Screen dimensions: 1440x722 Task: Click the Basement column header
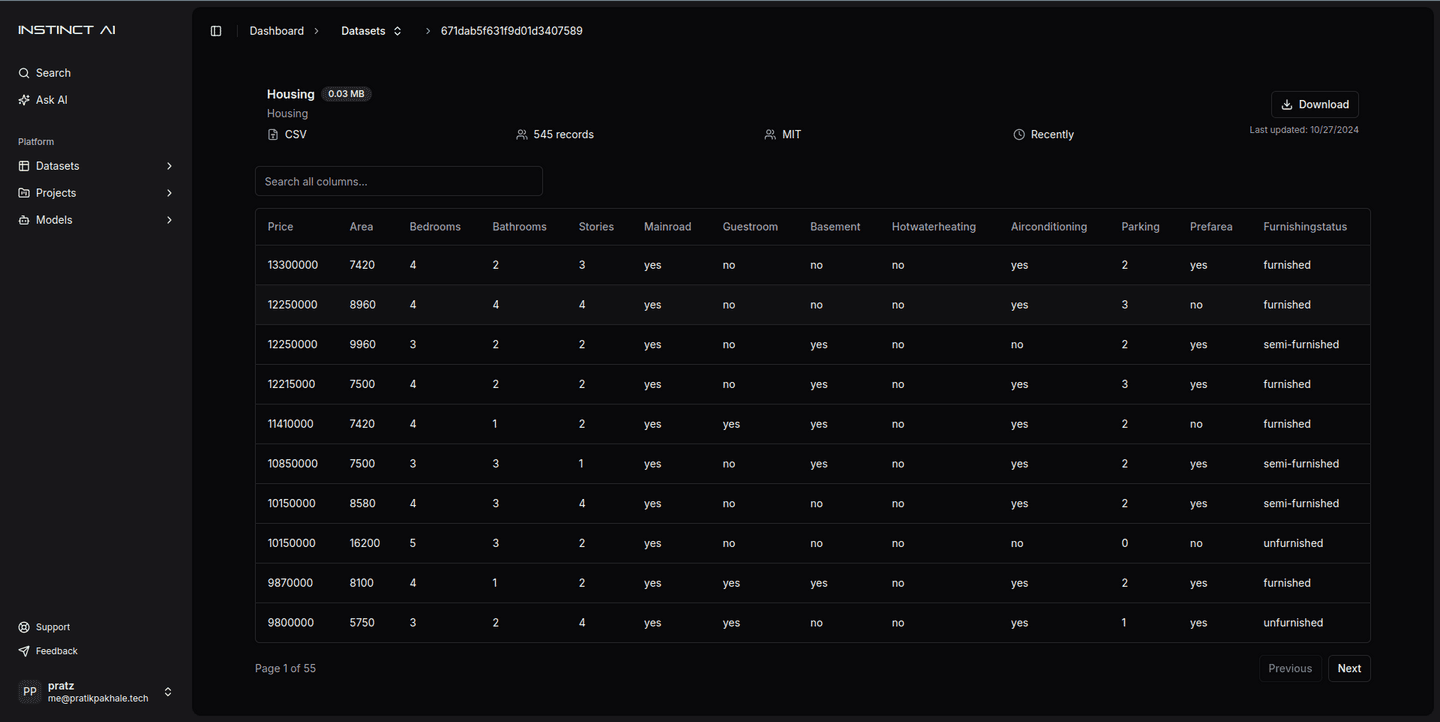point(835,227)
